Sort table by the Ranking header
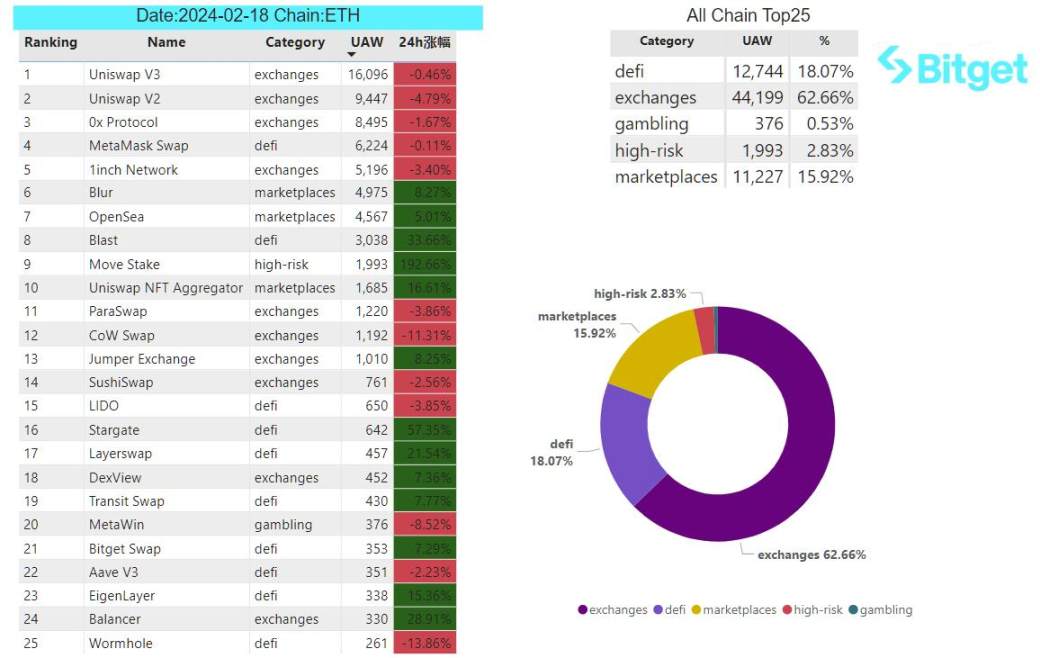Image resolution: width=1040 pixels, height=658 pixels. [x=50, y=42]
